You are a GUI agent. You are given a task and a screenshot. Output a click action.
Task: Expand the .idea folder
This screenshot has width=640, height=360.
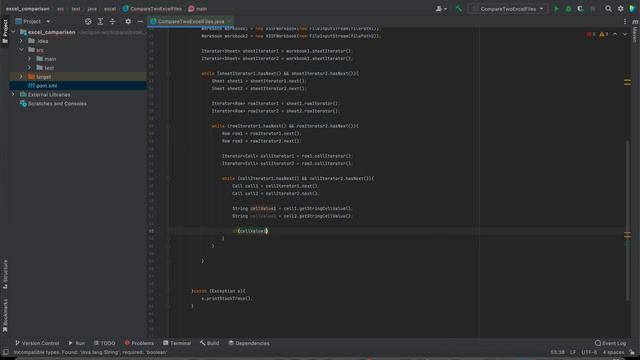(21, 41)
